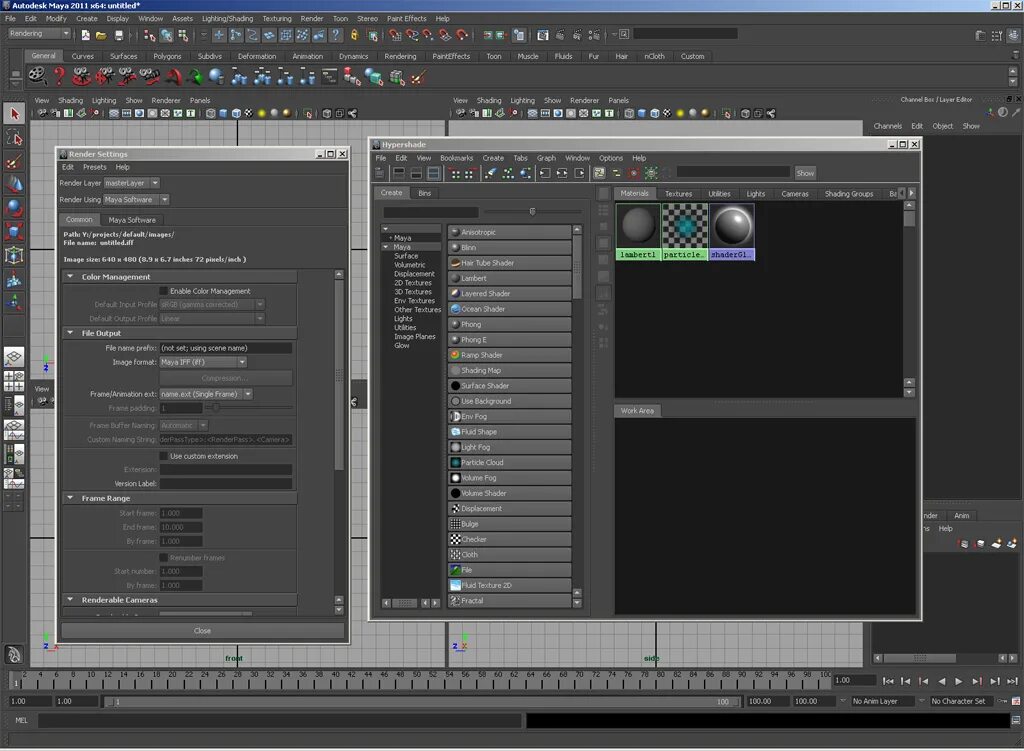Open the Render Using Maya Software dropdown

pos(136,200)
